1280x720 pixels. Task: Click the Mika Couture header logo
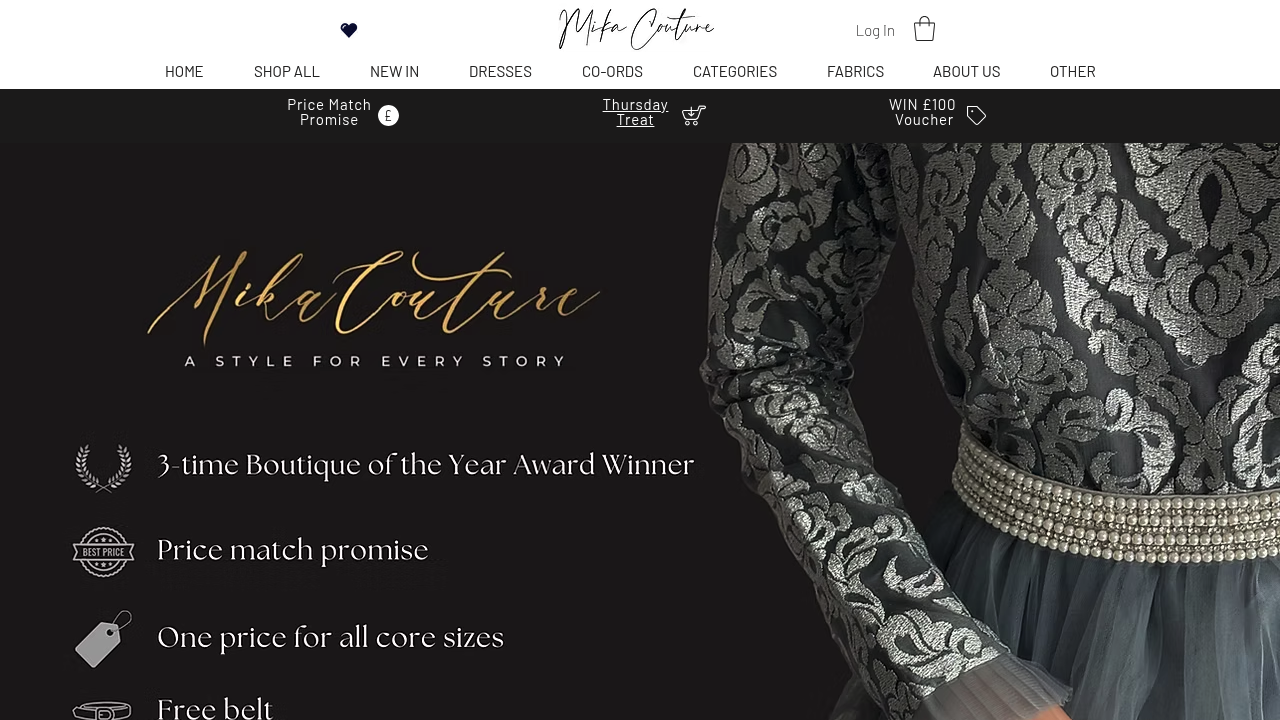(636, 28)
